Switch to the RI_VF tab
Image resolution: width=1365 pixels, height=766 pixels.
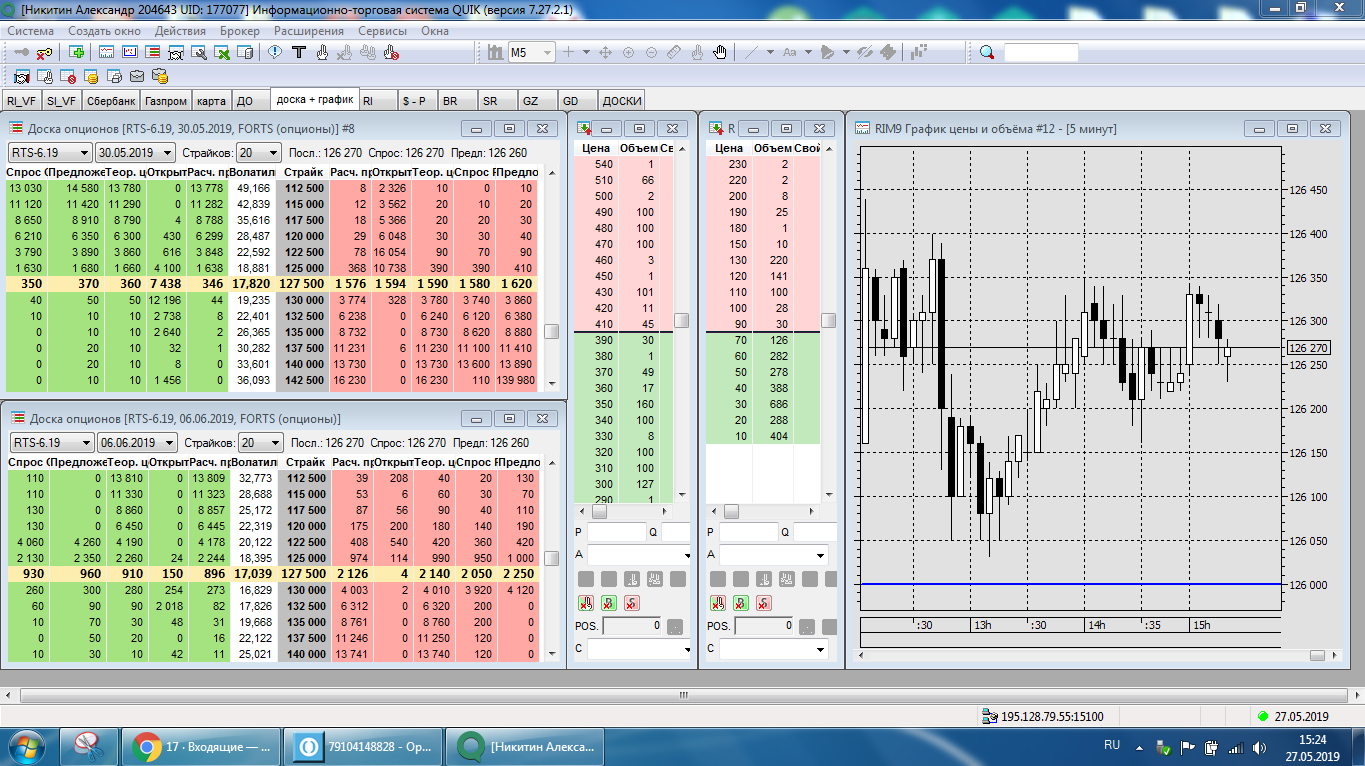tap(21, 101)
